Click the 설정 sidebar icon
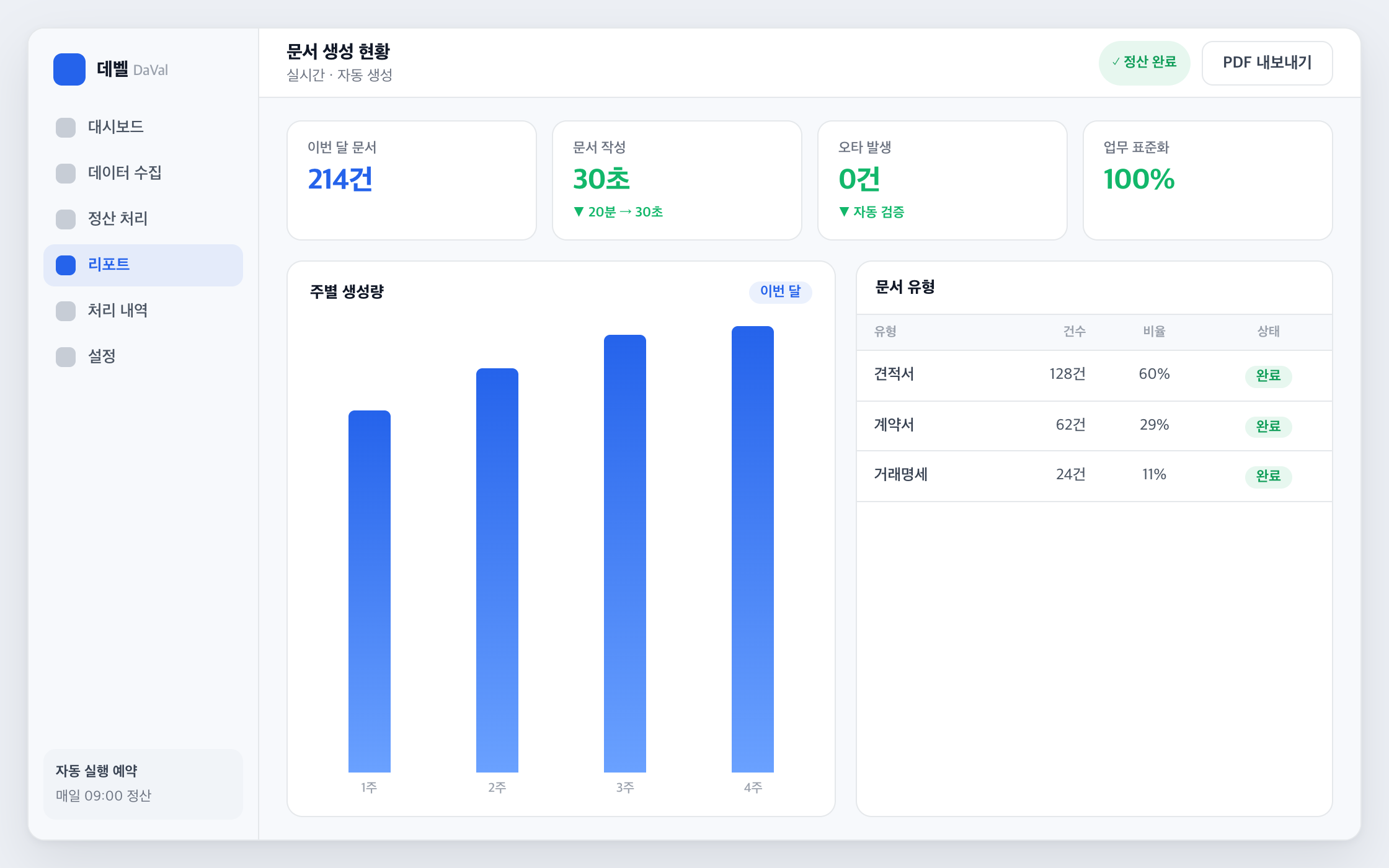This screenshot has height=868, width=1389. tap(66, 357)
